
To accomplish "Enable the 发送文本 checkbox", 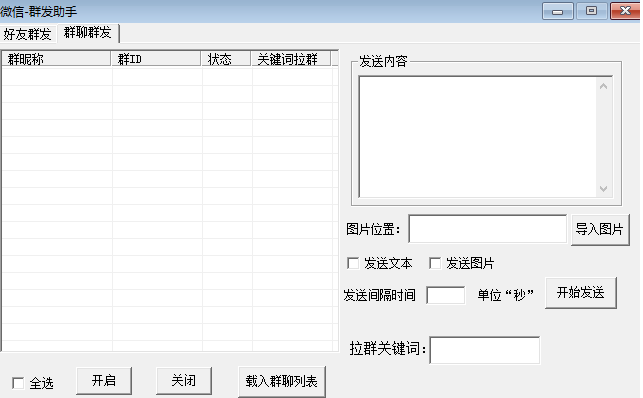I will (x=353, y=263).
